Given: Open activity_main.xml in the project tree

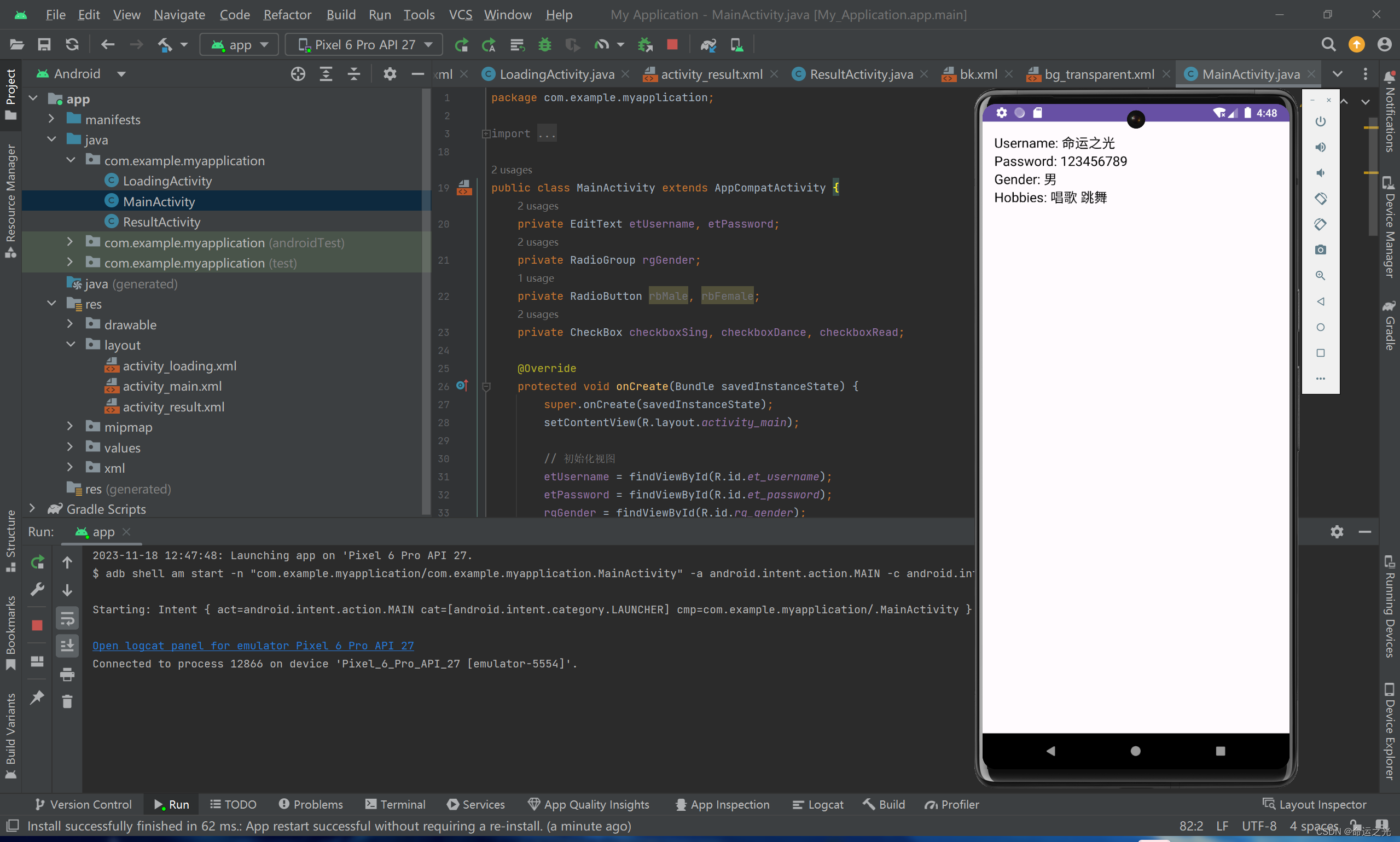Looking at the screenshot, I should [x=172, y=386].
